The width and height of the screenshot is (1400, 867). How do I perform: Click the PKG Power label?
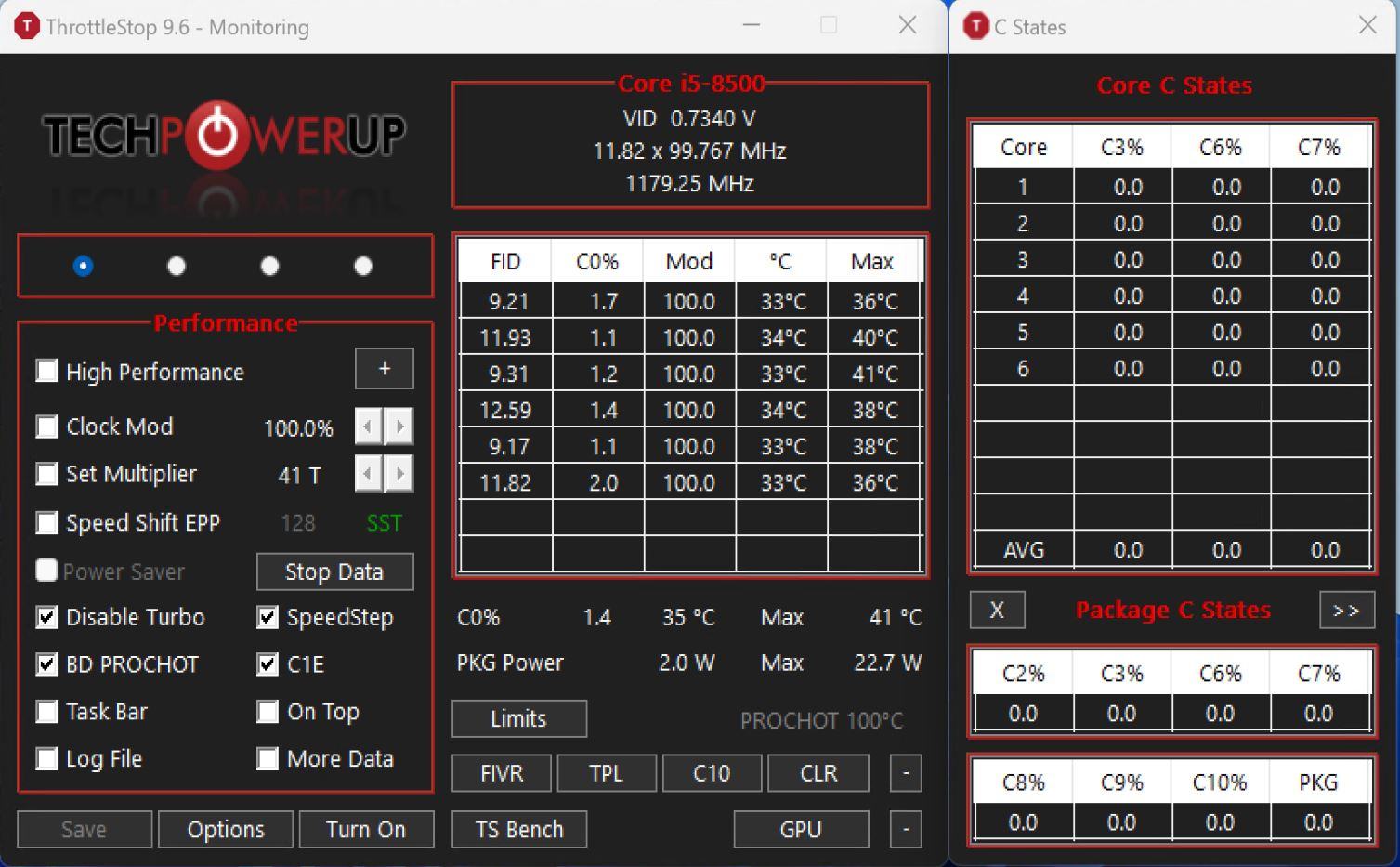point(510,663)
